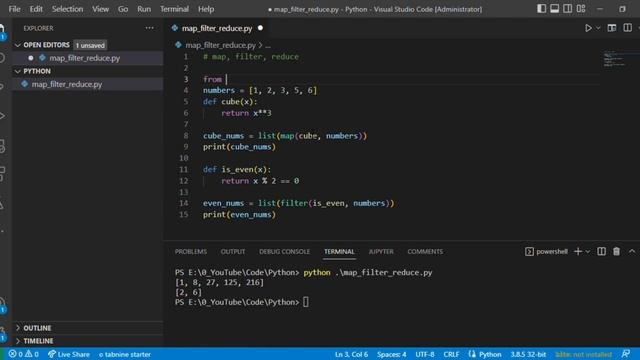Toggle secondary side bar layout icon
640x360 pixels.
click(567, 9)
